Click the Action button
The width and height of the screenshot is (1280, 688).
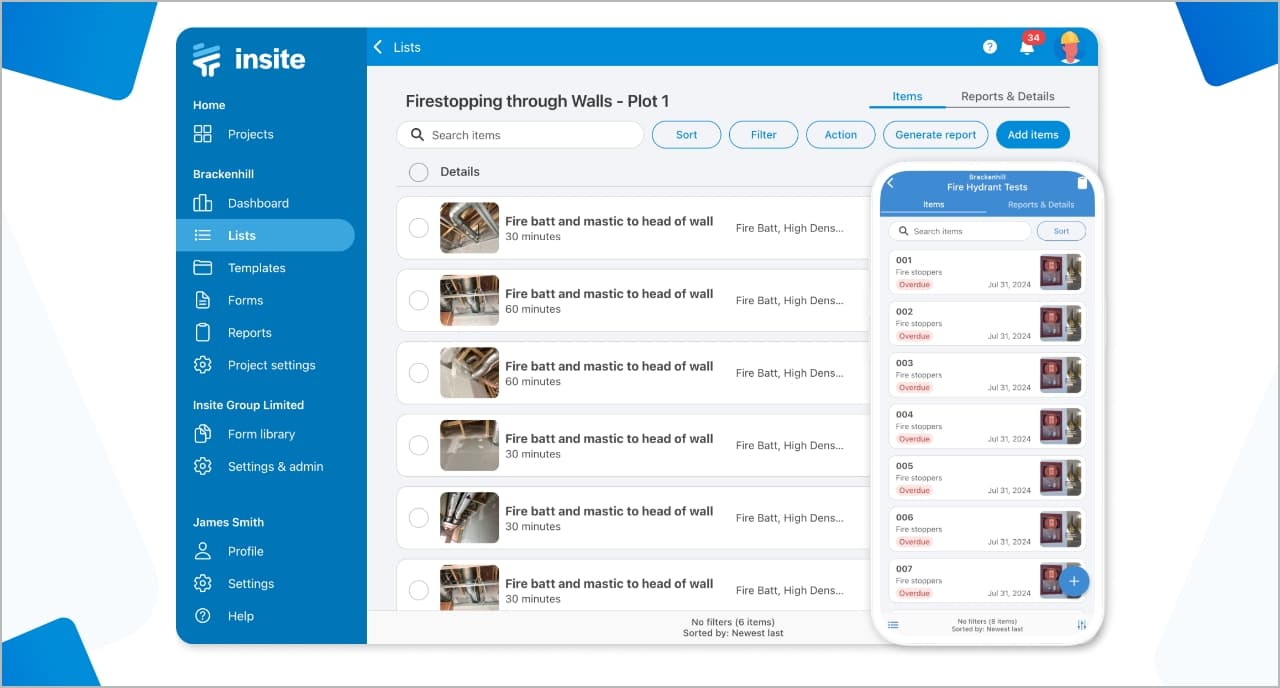pyautogui.click(x=840, y=135)
